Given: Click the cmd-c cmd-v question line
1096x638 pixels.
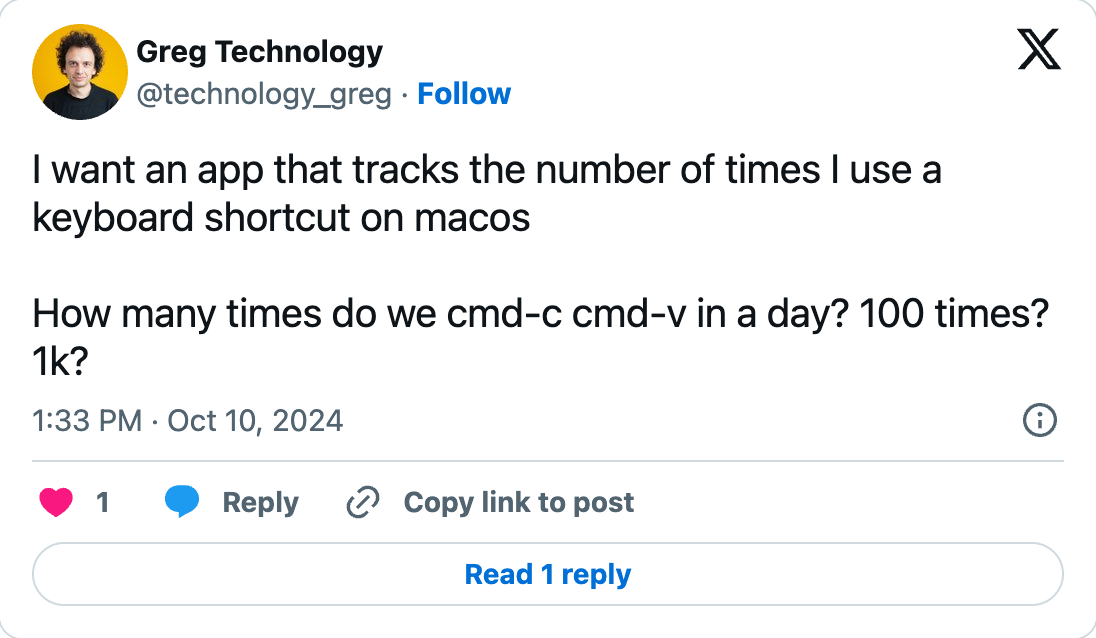Looking at the screenshot, I should pyautogui.click(x=540, y=314).
